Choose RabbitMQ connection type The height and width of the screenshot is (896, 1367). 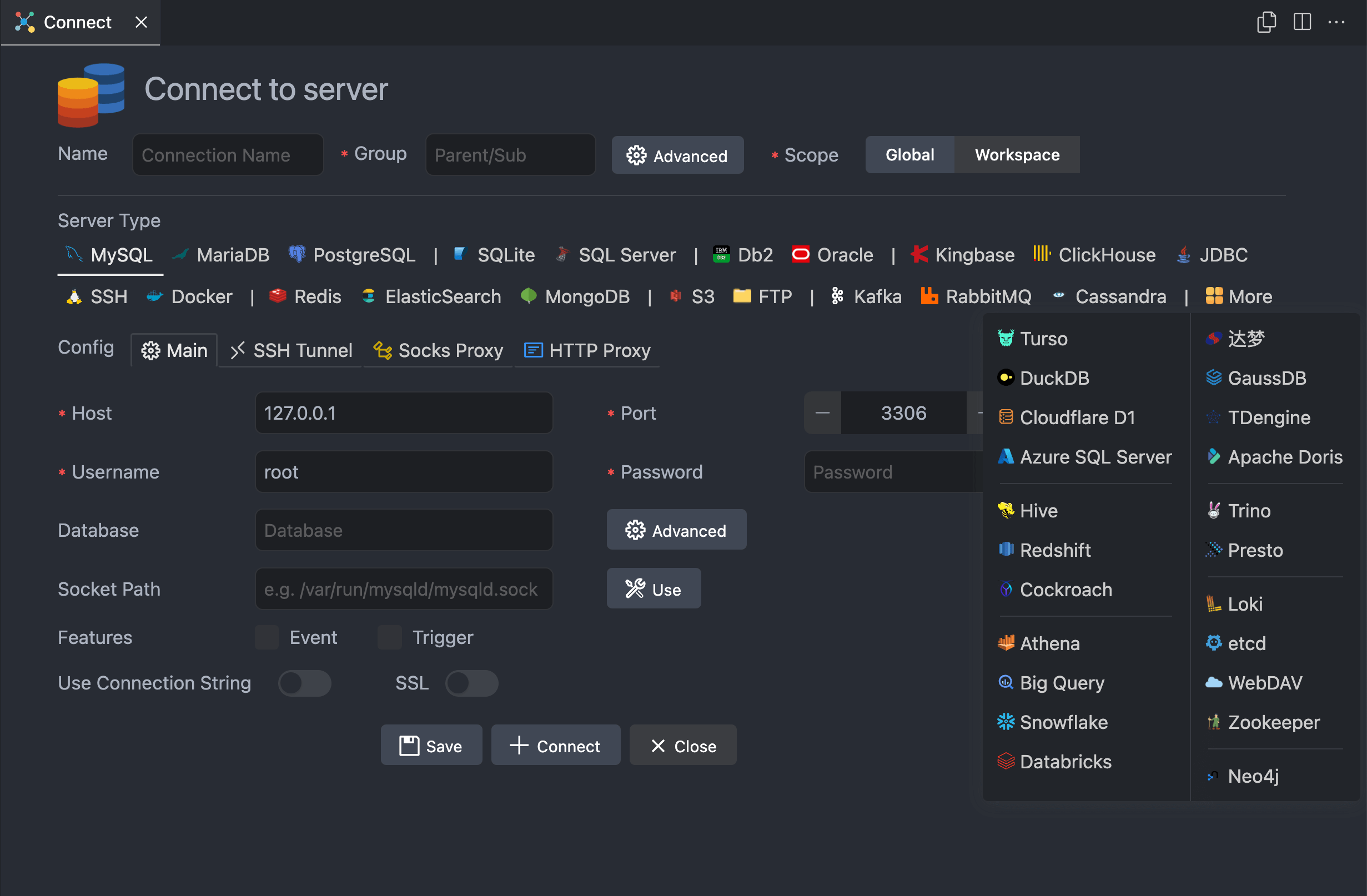(976, 296)
